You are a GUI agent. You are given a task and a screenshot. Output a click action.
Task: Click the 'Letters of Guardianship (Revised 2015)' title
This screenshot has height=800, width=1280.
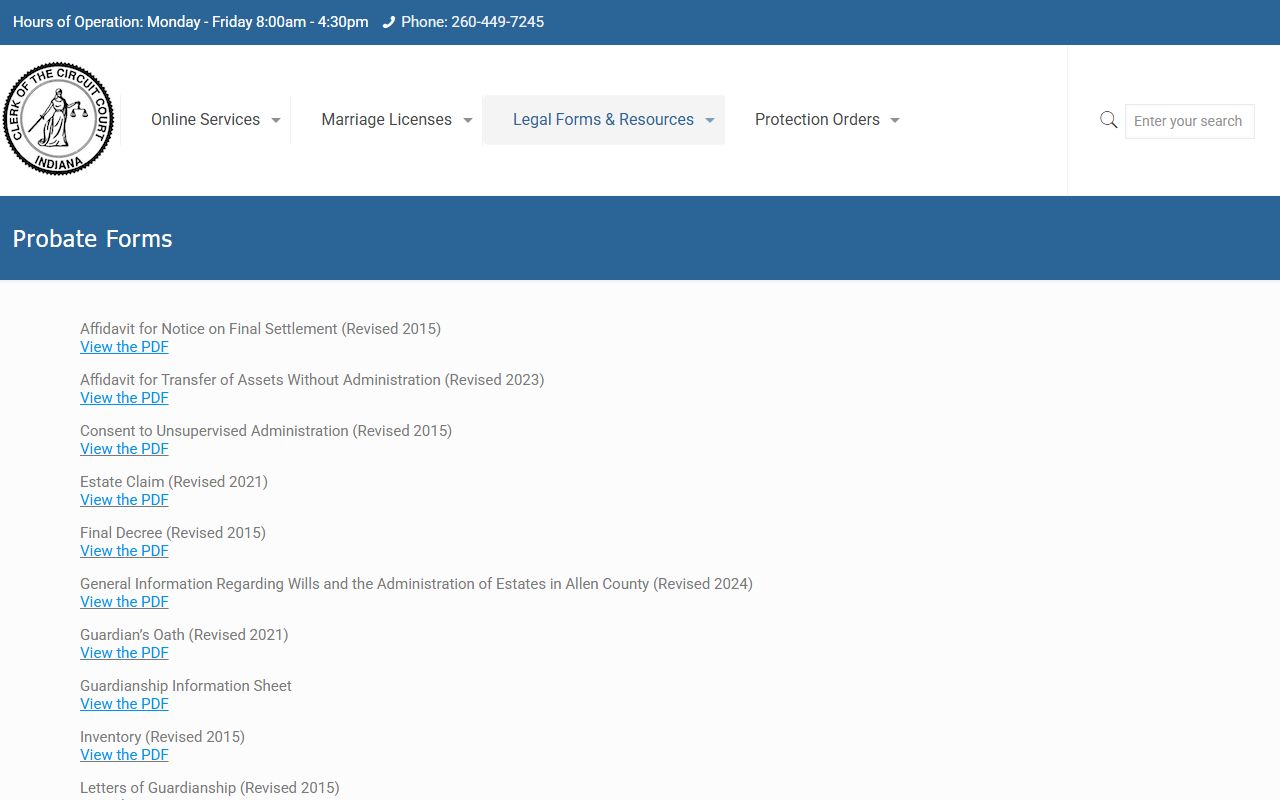point(210,788)
